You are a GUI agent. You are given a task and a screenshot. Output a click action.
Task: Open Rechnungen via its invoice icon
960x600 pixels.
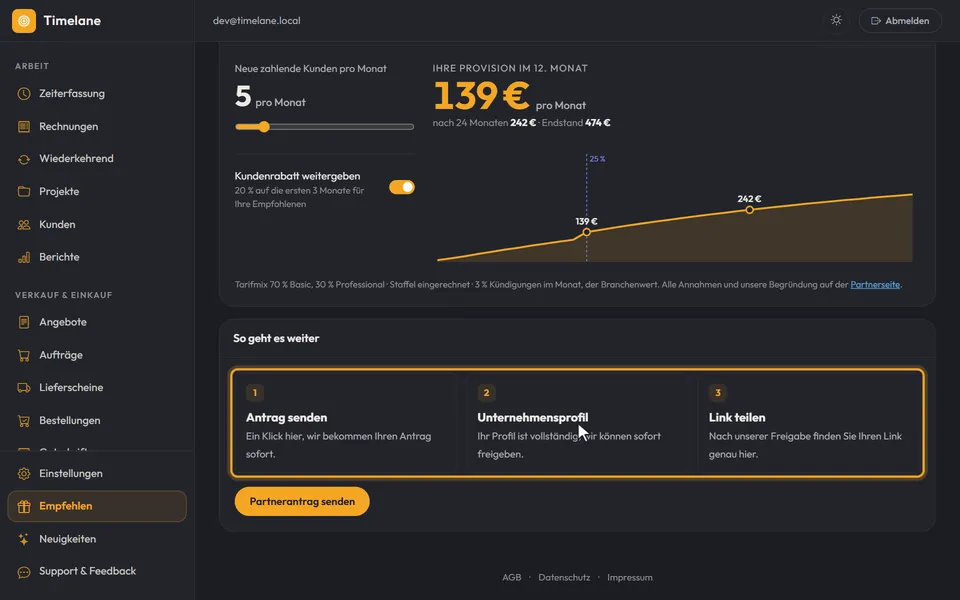tap(24, 127)
